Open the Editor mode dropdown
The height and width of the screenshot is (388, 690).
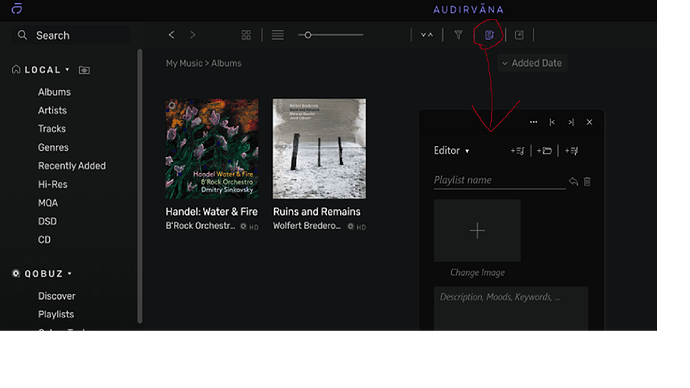tap(451, 150)
